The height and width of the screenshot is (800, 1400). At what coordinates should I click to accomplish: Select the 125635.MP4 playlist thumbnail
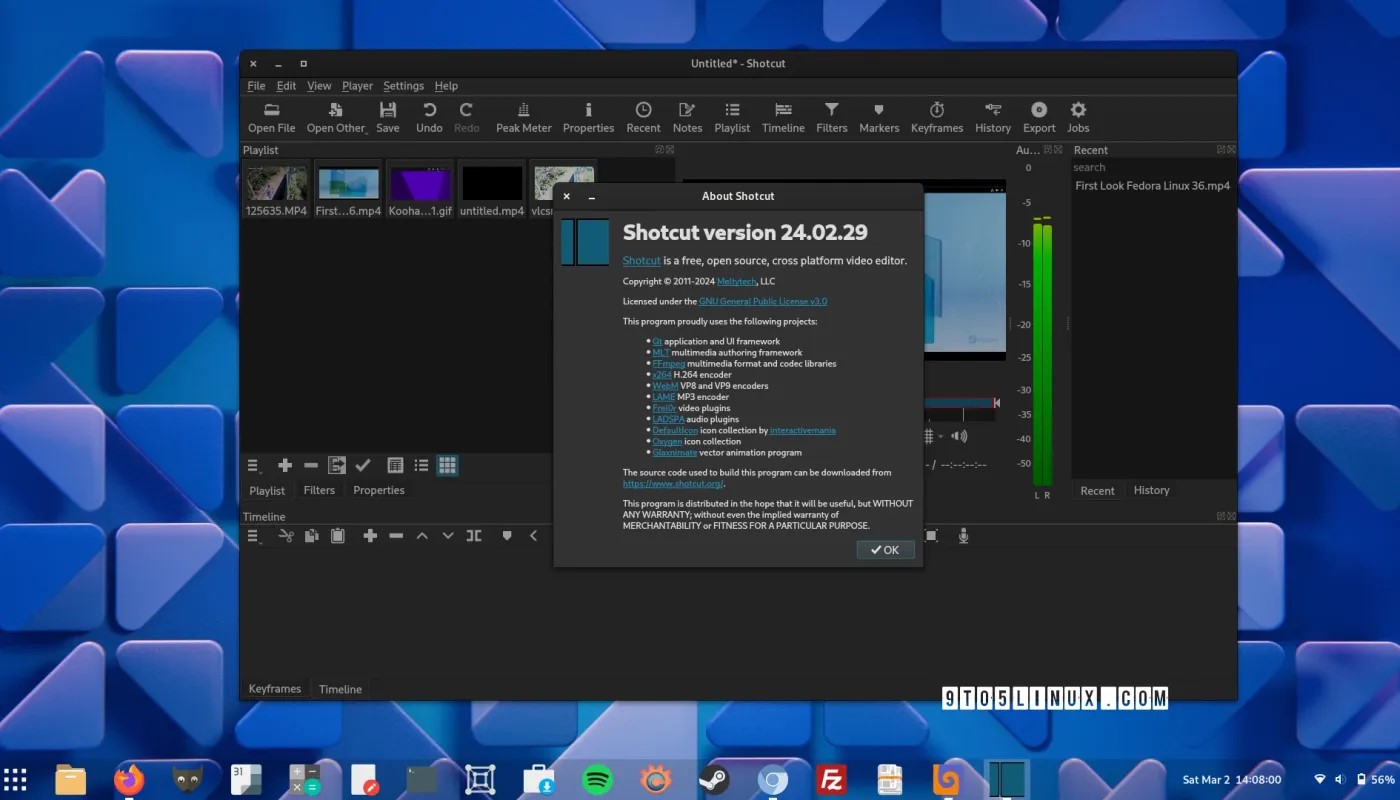[x=277, y=184]
